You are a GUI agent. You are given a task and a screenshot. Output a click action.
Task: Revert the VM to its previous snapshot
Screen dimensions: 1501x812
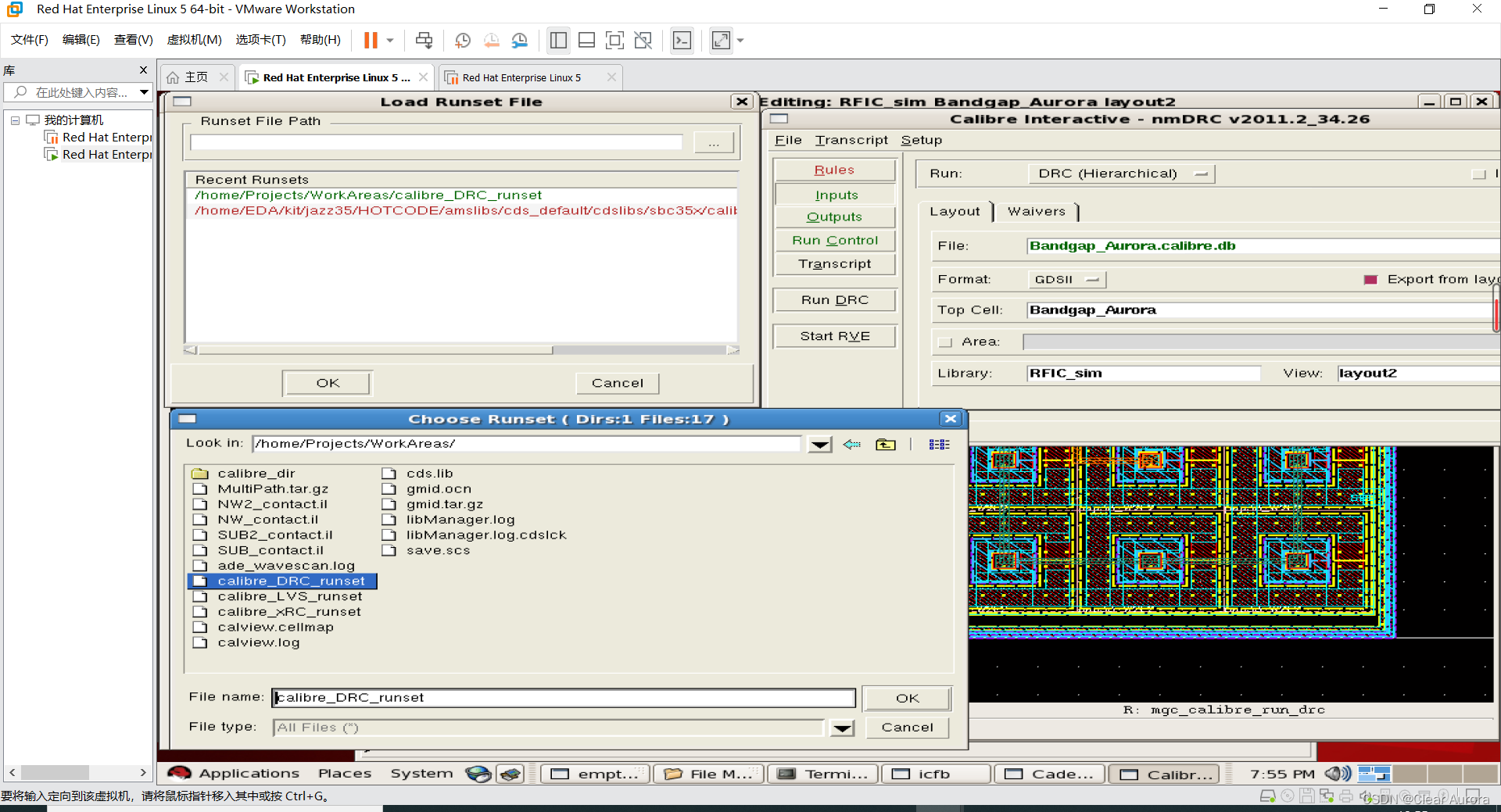point(492,40)
